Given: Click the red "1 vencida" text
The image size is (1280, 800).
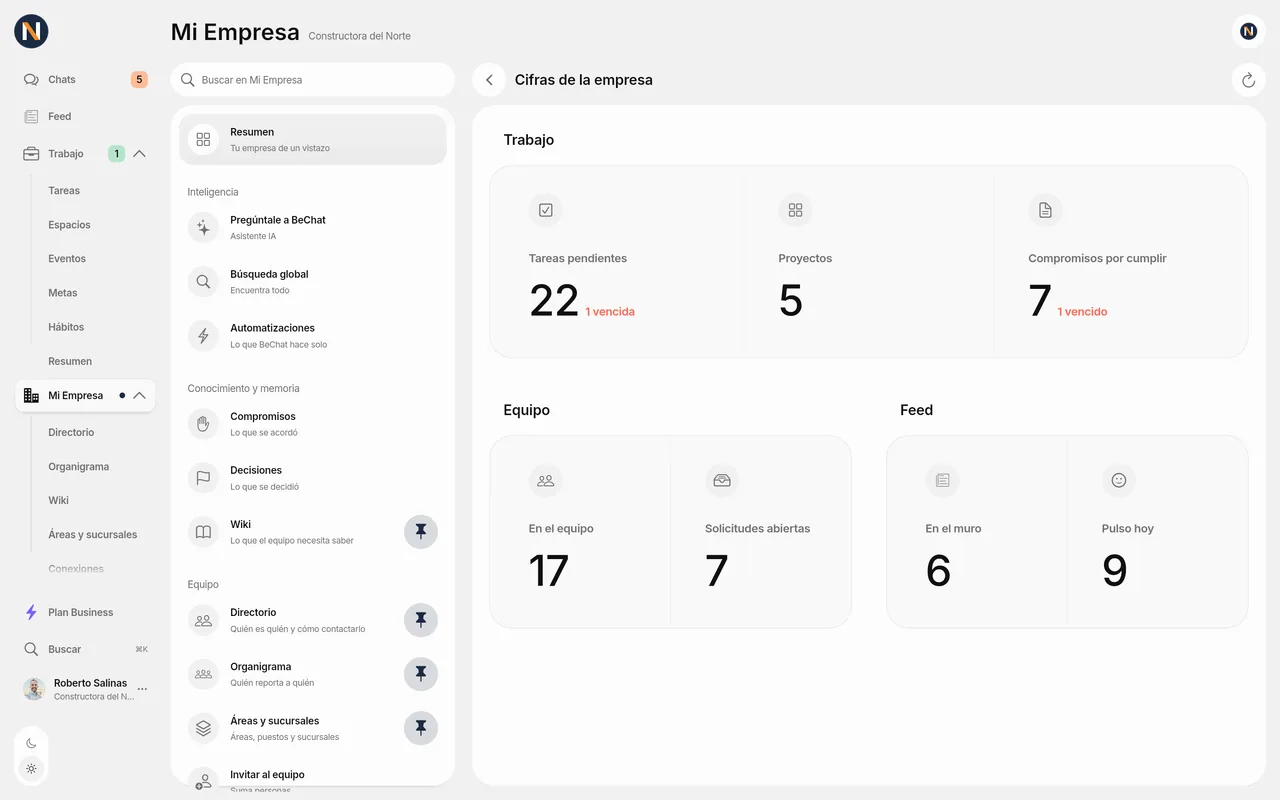Looking at the screenshot, I should (610, 312).
